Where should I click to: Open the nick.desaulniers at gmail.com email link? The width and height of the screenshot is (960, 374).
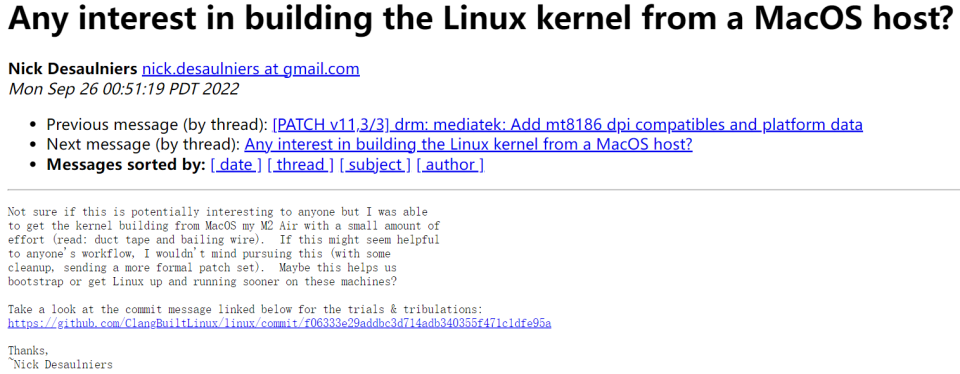pos(250,69)
